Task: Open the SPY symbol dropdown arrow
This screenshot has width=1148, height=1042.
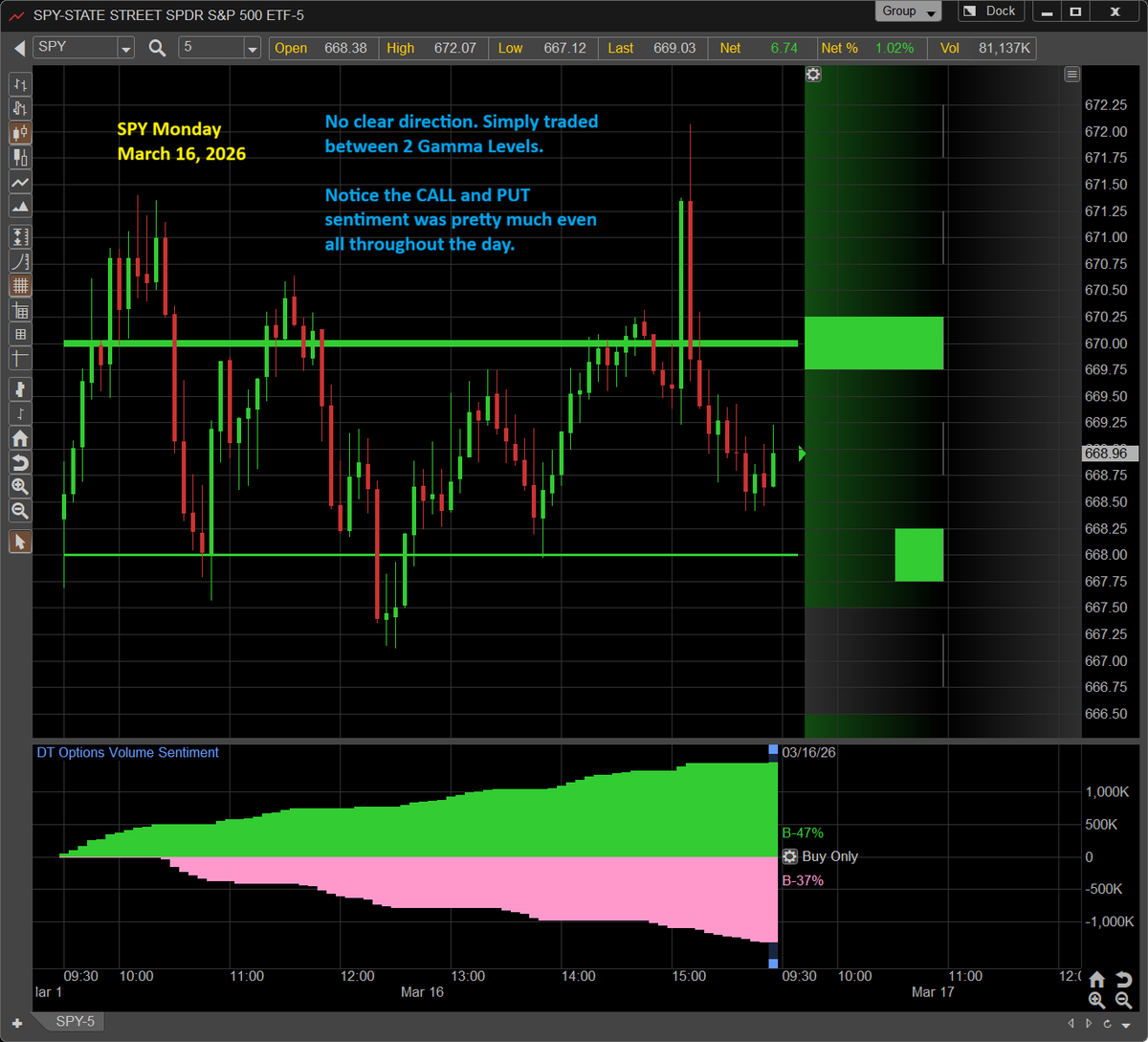Action: click(126, 48)
